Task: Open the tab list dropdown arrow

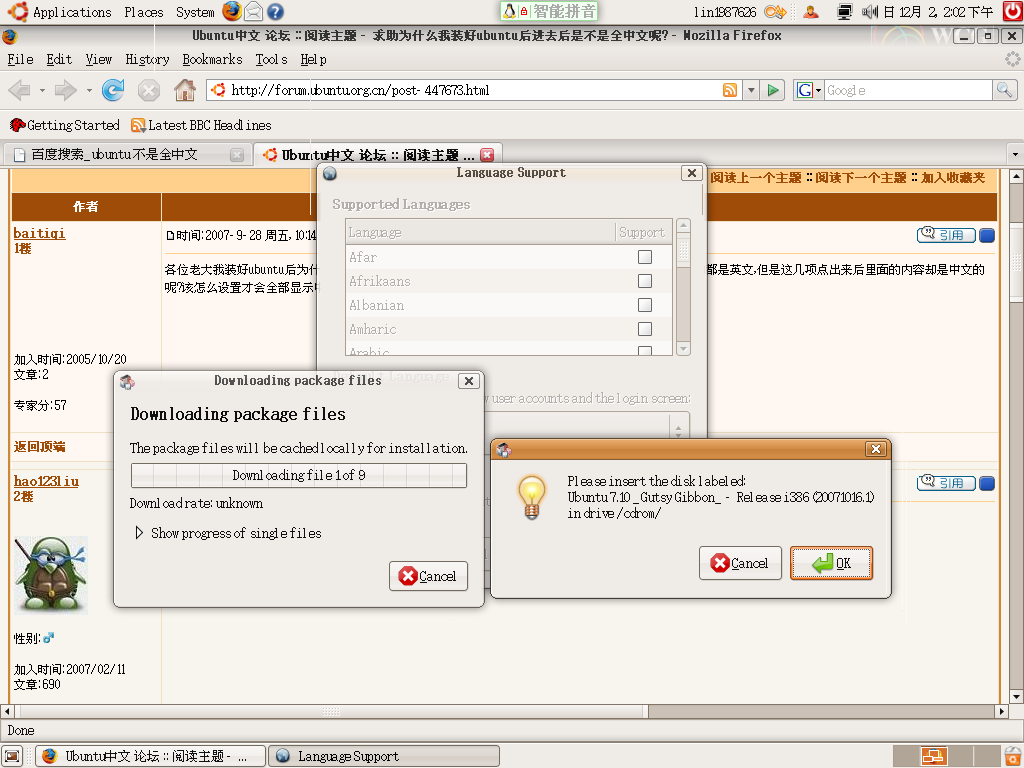Action: pyautogui.click(x=1015, y=155)
